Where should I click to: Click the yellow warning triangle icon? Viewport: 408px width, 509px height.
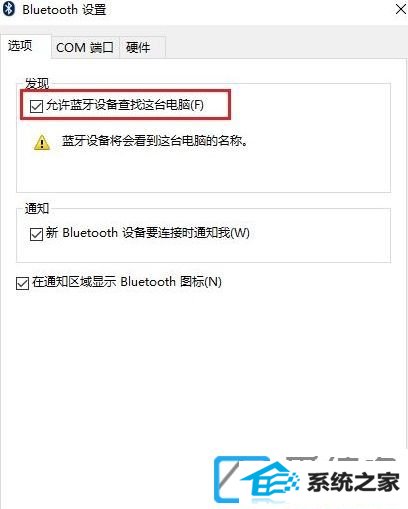42,142
